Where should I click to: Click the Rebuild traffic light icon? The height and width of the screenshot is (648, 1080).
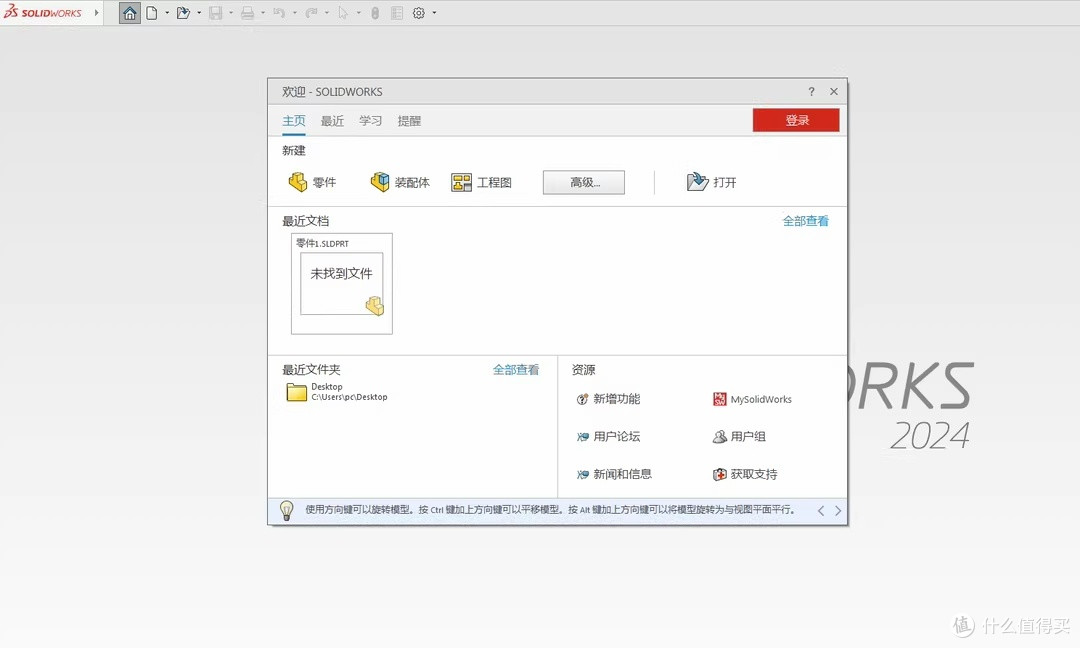375,12
